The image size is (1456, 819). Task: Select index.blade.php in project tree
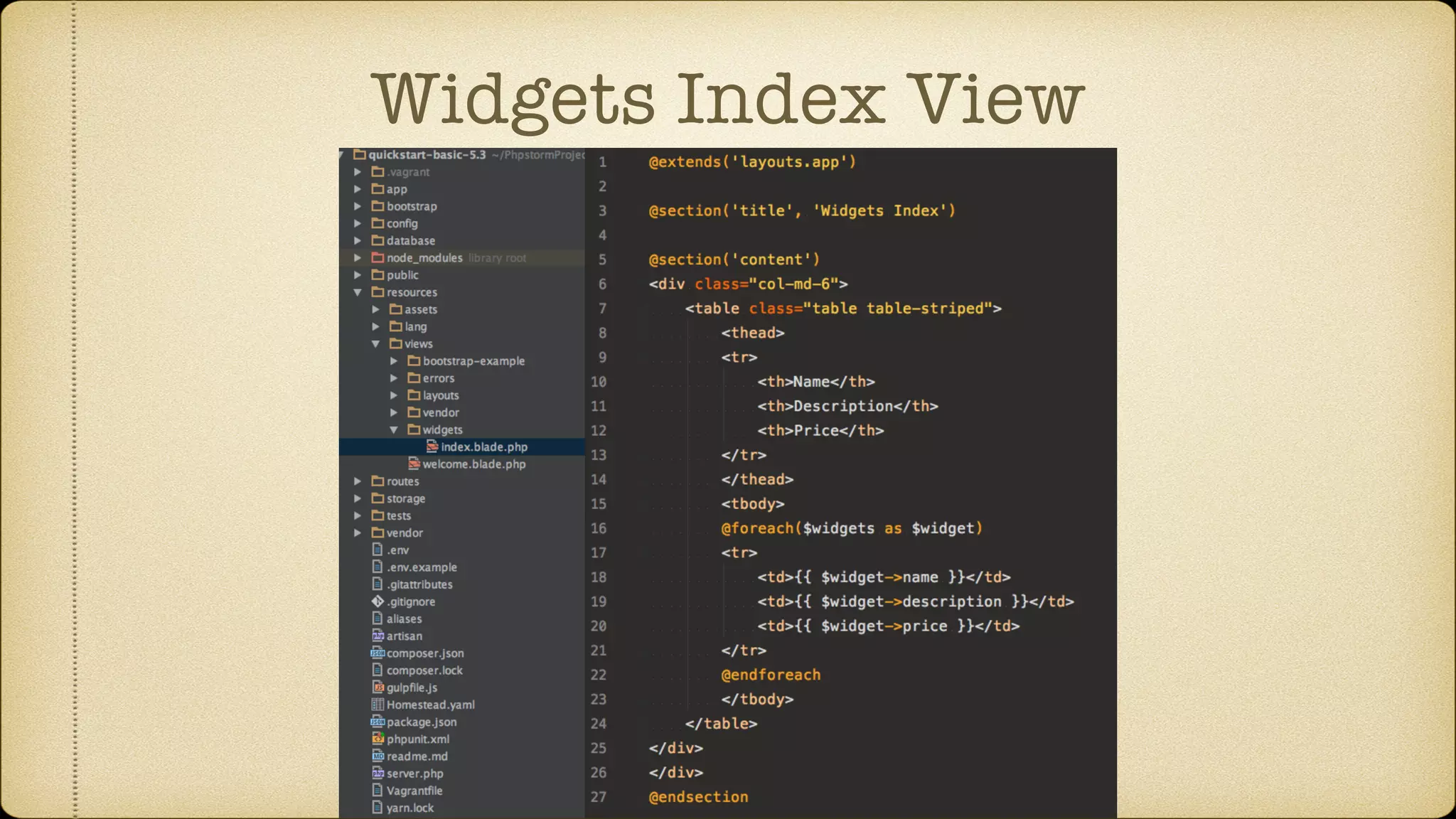[462, 446]
